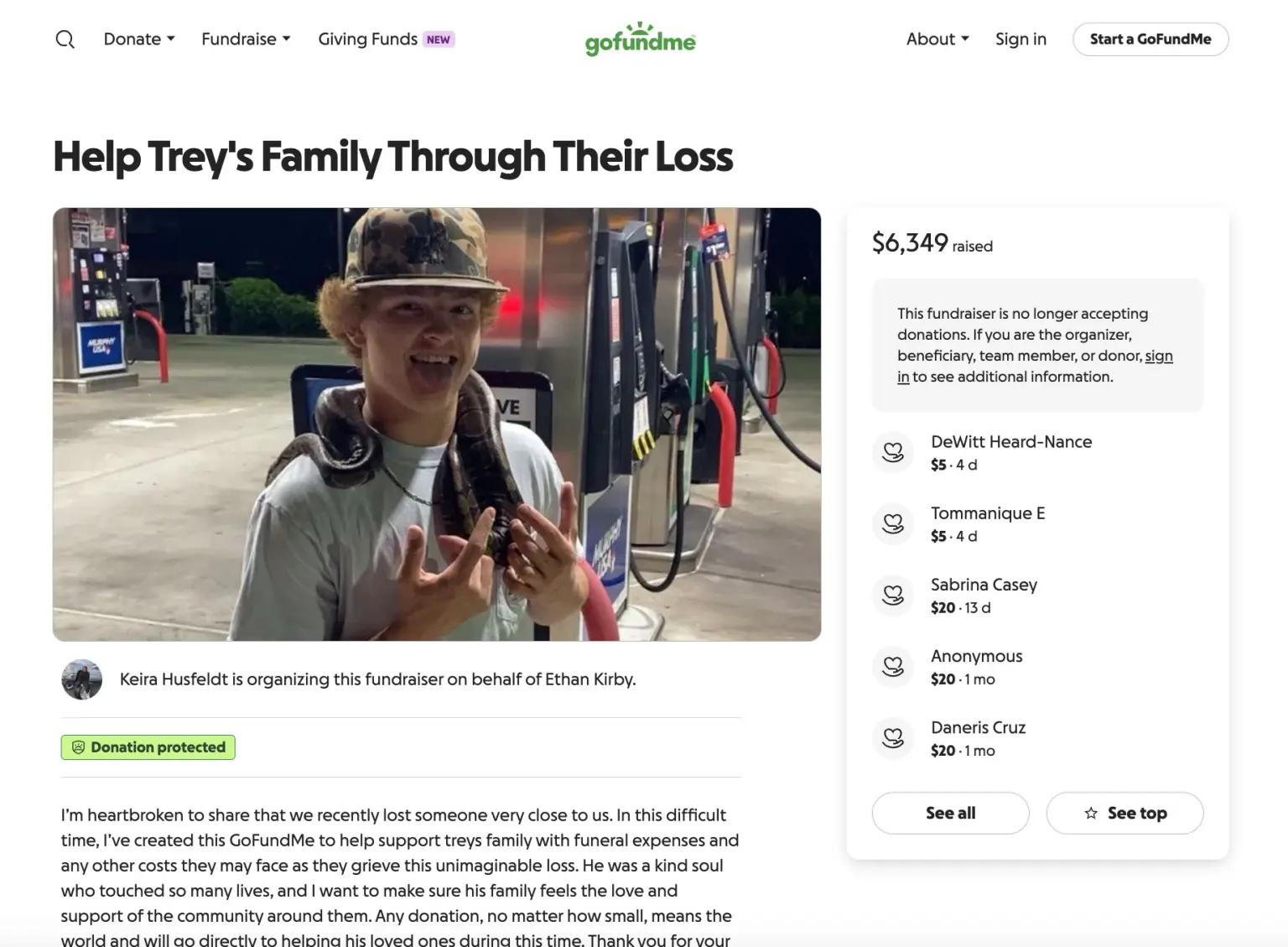The height and width of the screenshot is (947, 1288).
Task: Open the Giving Funds menu item
Action: click(367, 39)
